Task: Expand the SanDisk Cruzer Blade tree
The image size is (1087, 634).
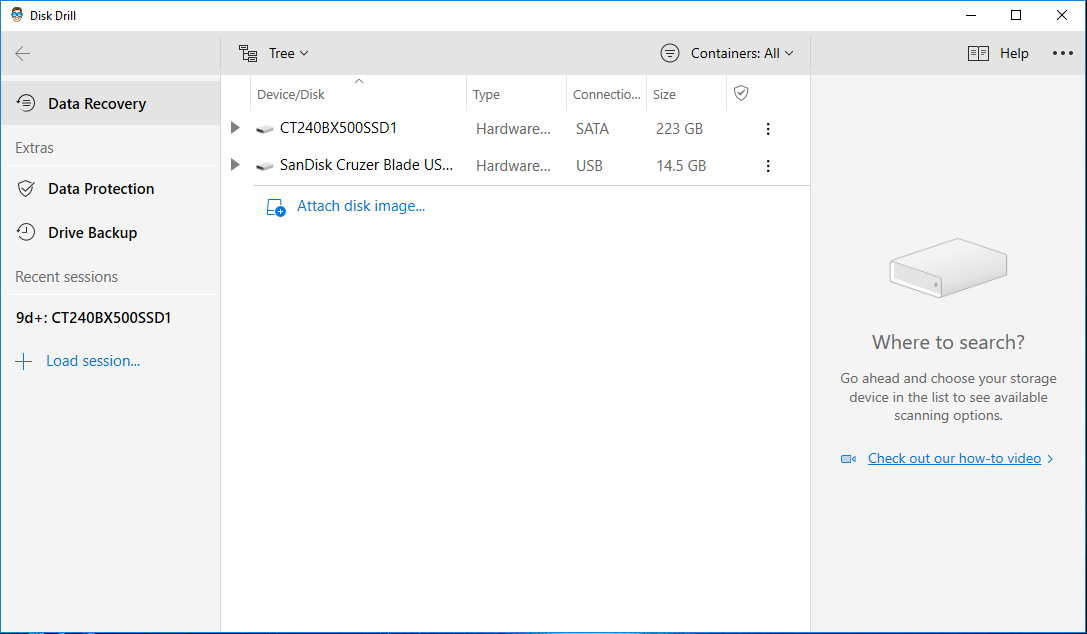Action: pos(235,165)
